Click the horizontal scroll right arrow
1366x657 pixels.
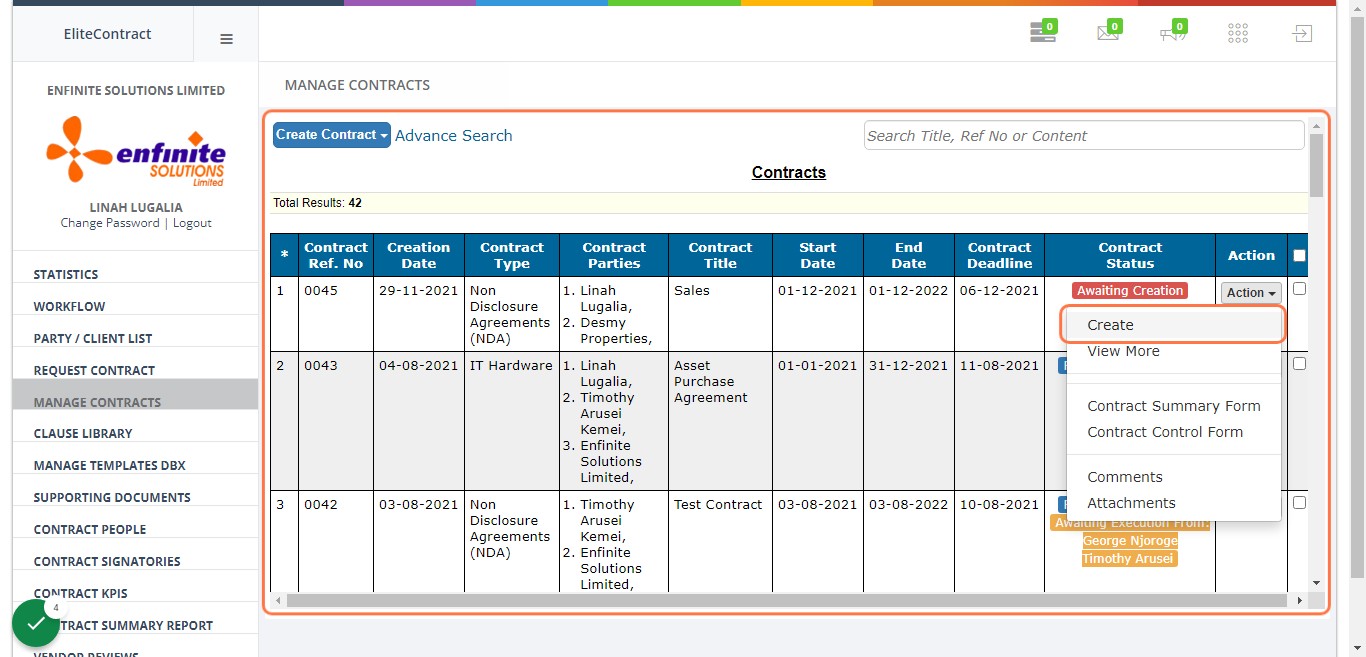coord(1300,600)
